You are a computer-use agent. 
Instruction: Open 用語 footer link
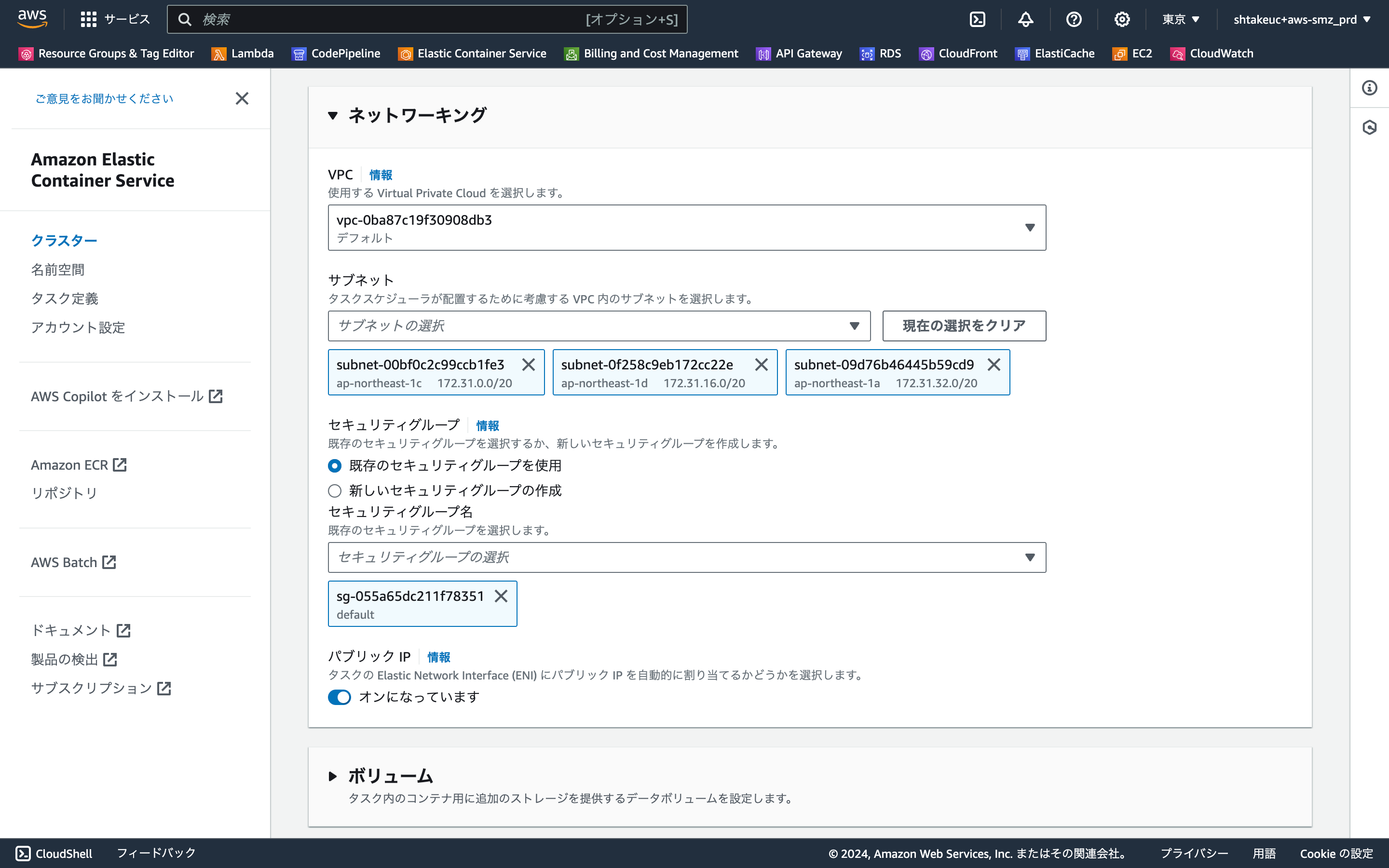coord(1264,853)
